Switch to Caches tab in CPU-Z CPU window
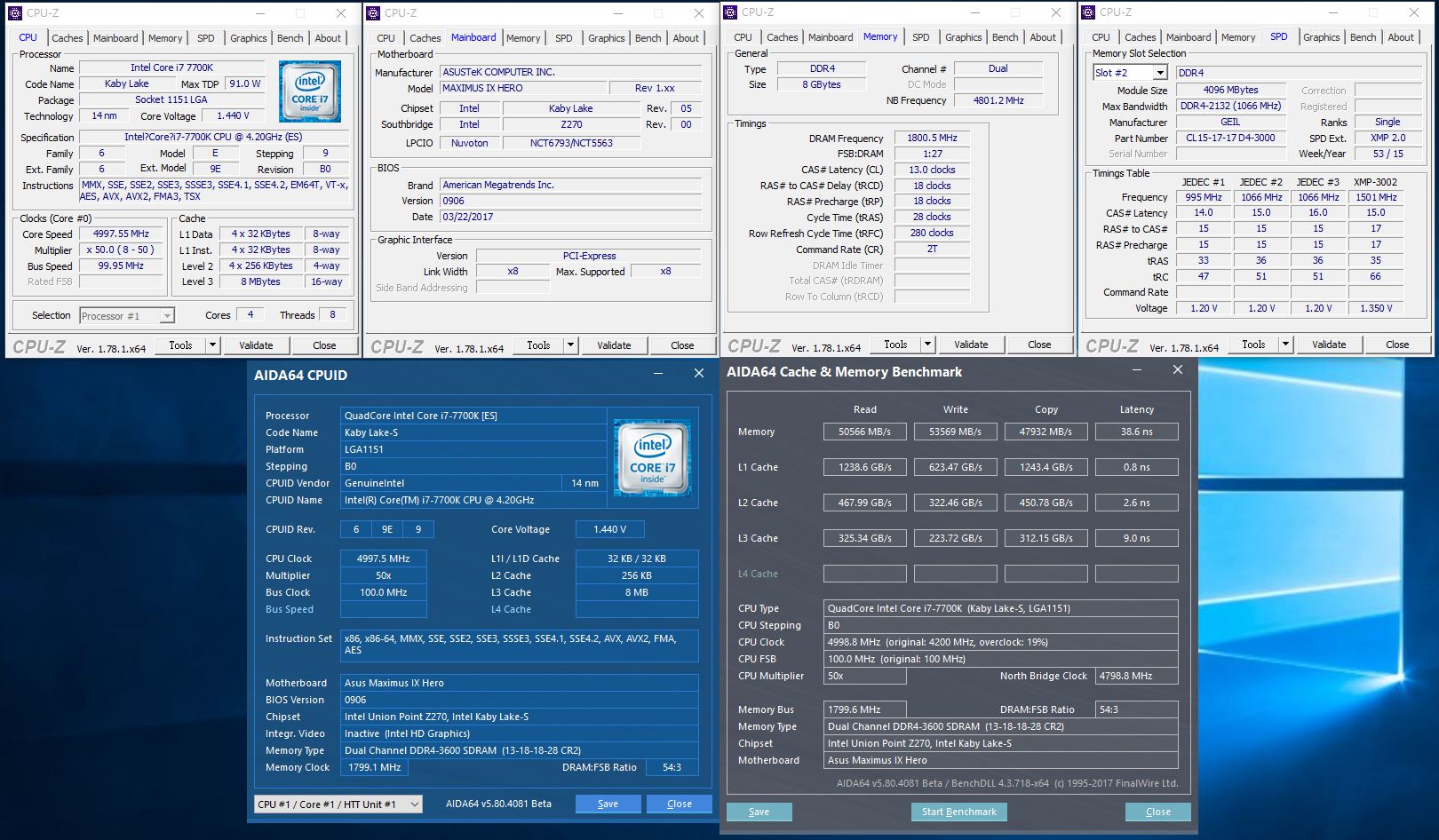Screen dimensions: 1439x840 click(x=67, y=38)
